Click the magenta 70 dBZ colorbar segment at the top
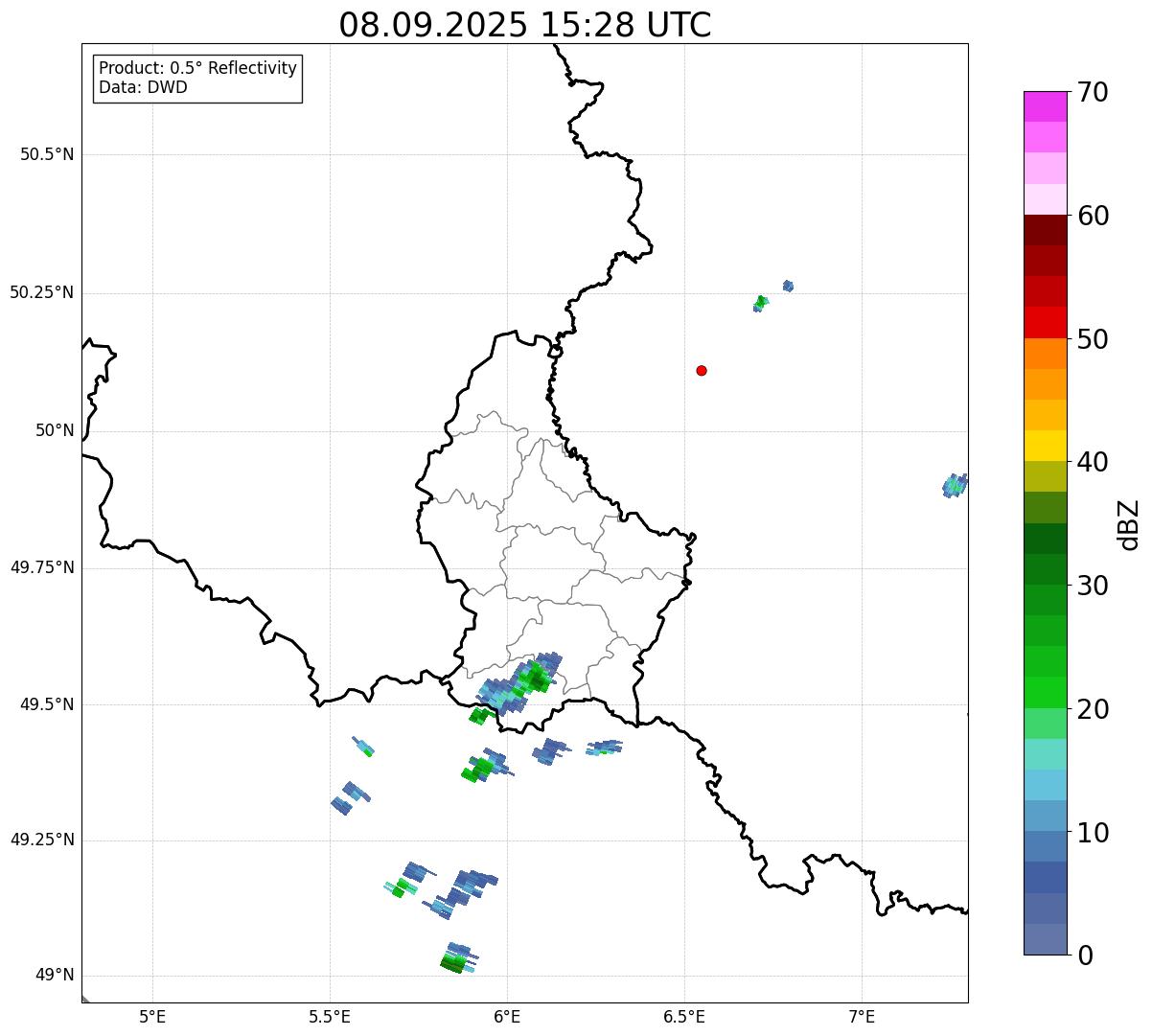Screen dimensions: 1152x1036 (x=1045, y=106)
